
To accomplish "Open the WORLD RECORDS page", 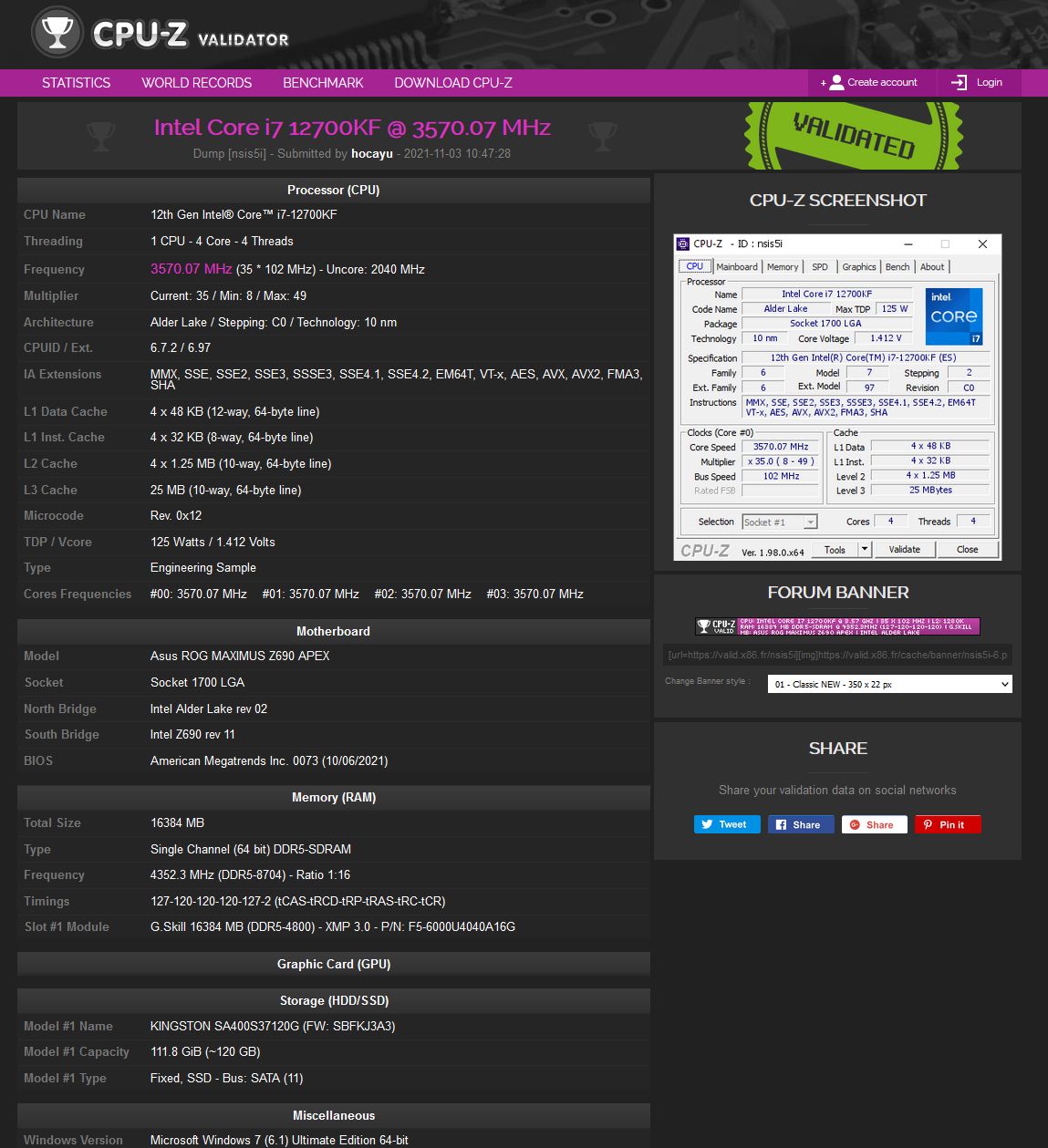I will (x=196, y=83).
